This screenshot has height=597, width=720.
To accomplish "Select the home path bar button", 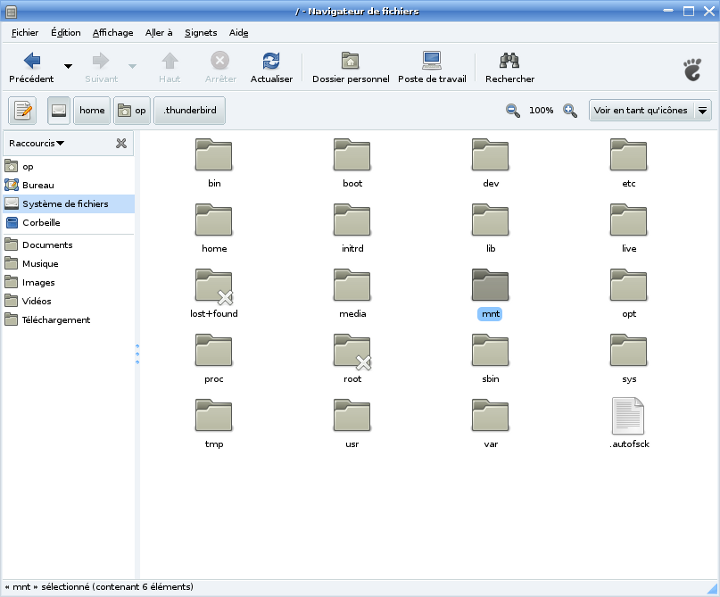I will pos(92,111).
